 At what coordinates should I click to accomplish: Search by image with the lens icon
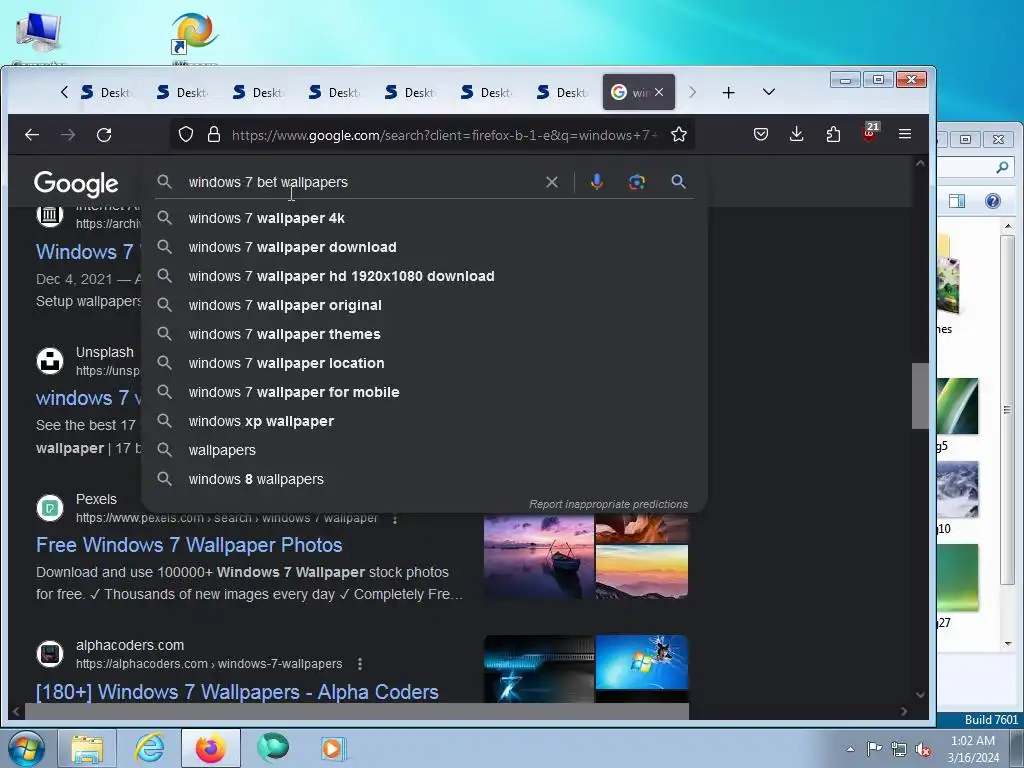[637, 182]
